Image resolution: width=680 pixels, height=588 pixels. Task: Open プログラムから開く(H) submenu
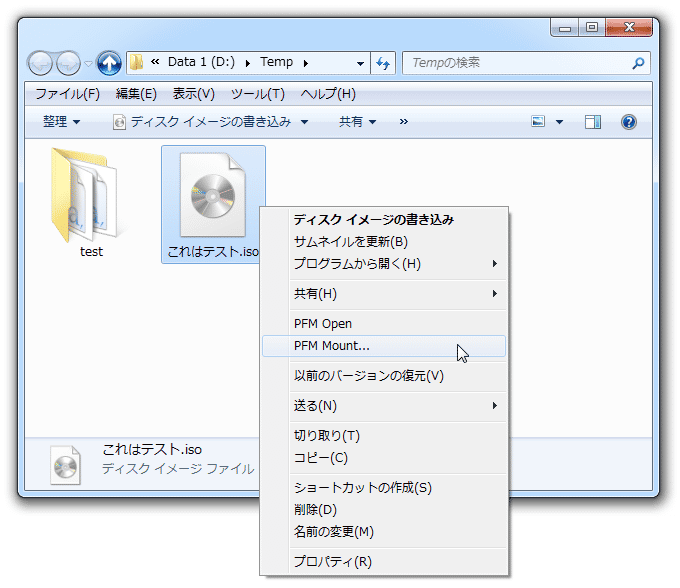pos(384,264)
